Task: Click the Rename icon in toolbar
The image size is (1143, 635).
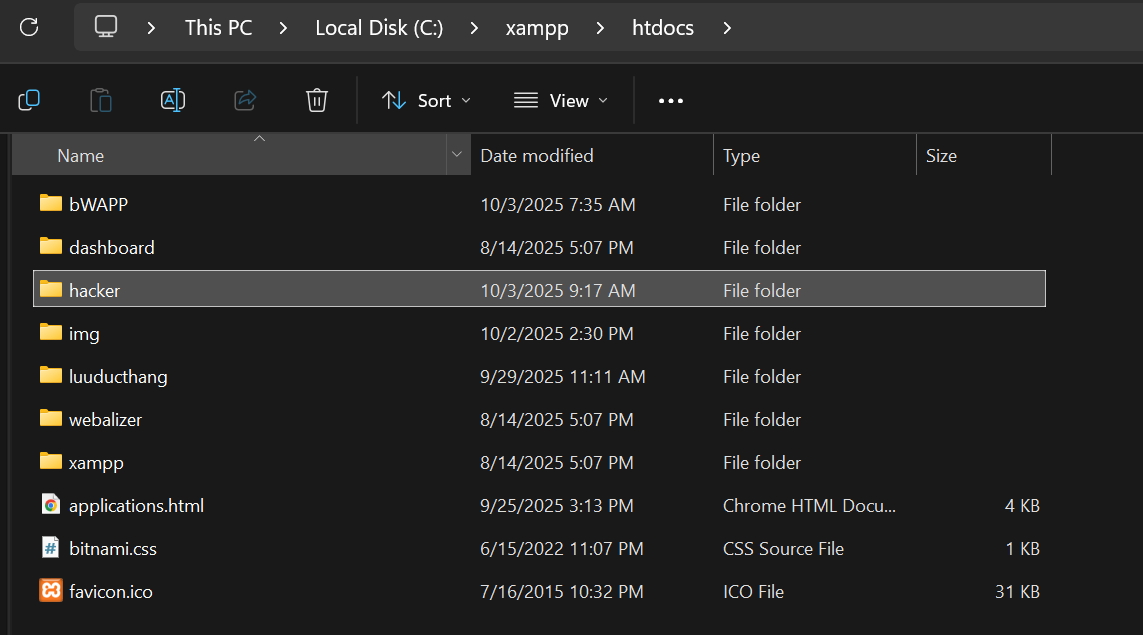Action: click(173, 100)
